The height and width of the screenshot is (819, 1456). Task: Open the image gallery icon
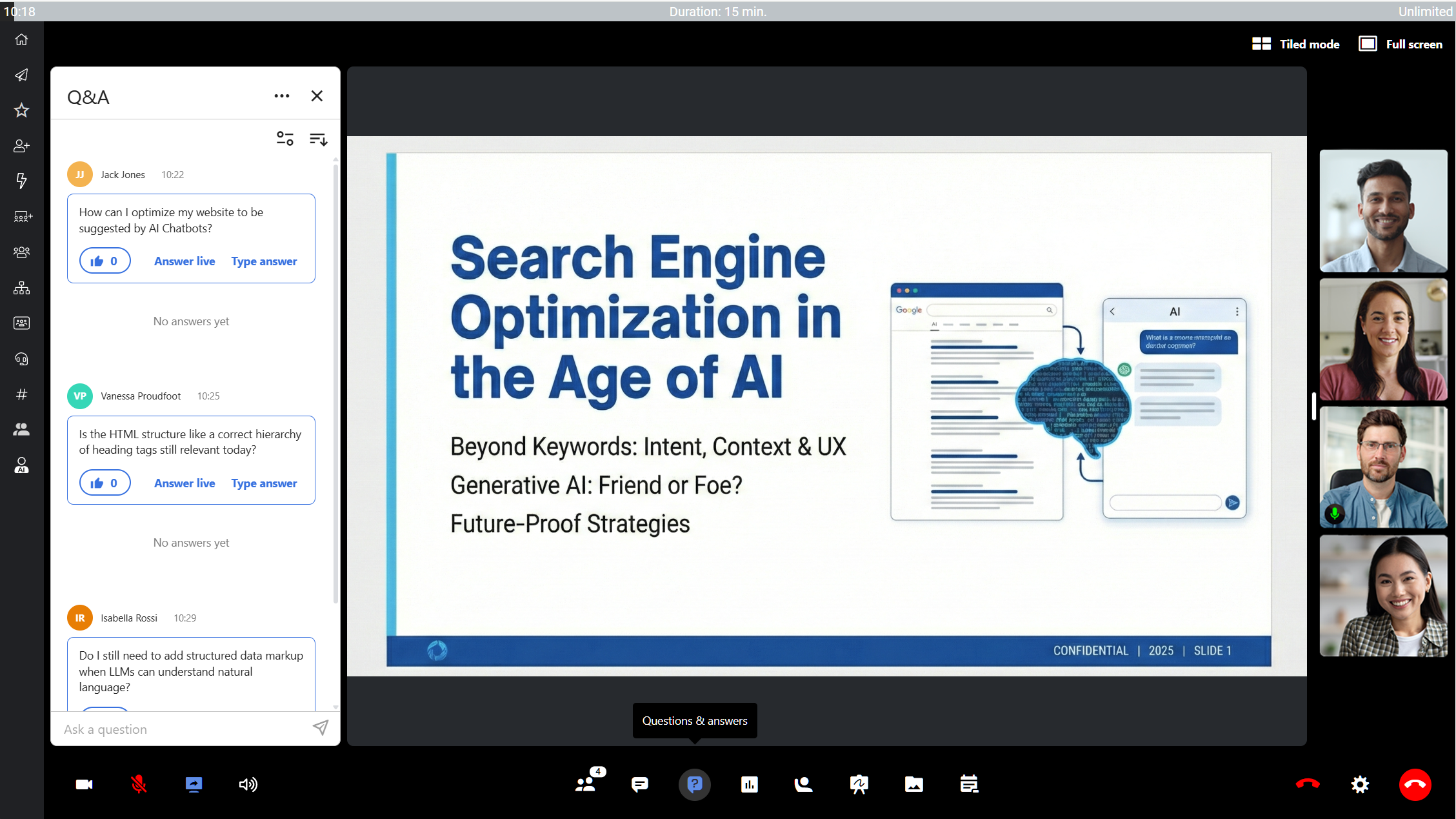point(913,784)
